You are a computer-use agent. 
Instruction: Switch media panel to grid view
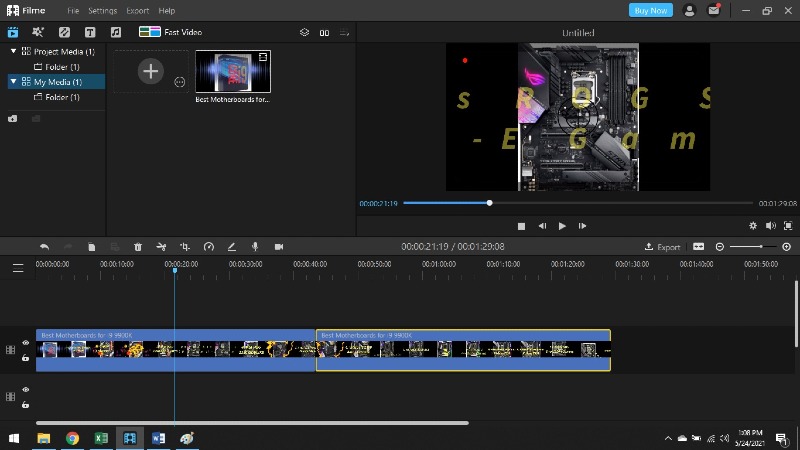324,33
